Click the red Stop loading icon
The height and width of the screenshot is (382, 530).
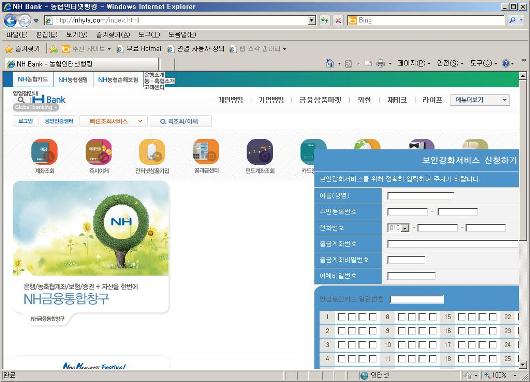pyautogui.click(x=338, y=21)
